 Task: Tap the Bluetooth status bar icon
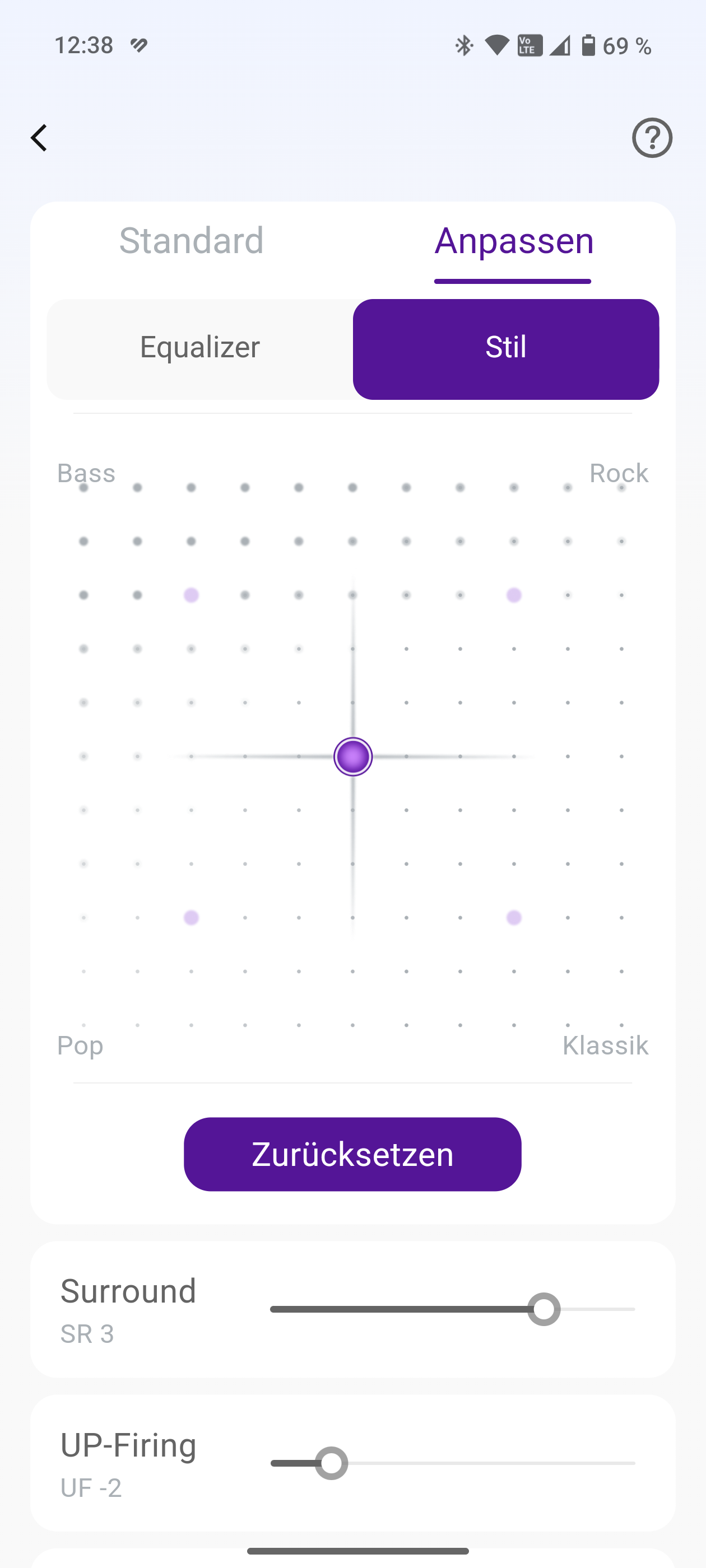[x=464, y=45]
